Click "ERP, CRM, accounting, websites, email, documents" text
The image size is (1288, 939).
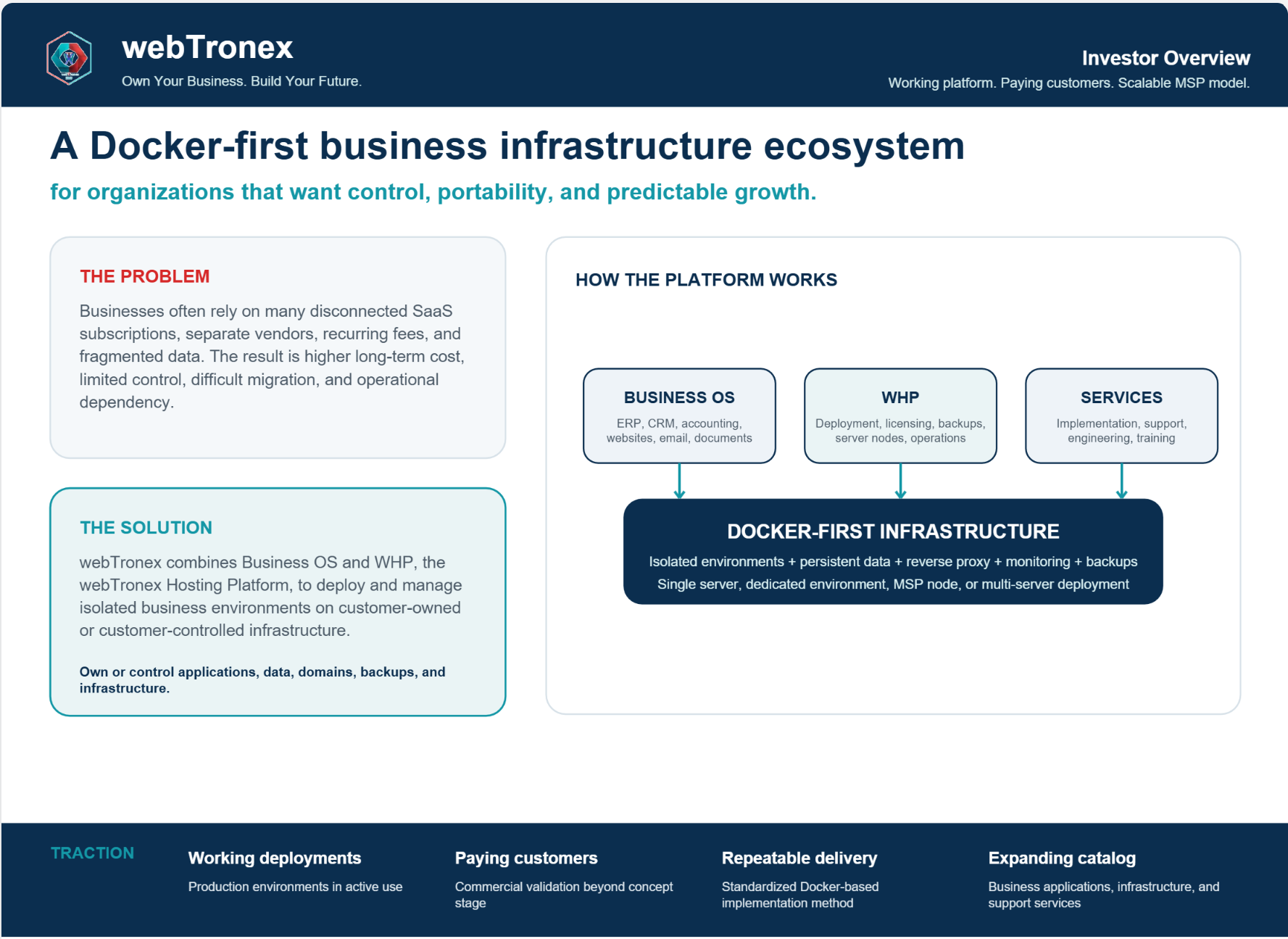pos(679,431)
